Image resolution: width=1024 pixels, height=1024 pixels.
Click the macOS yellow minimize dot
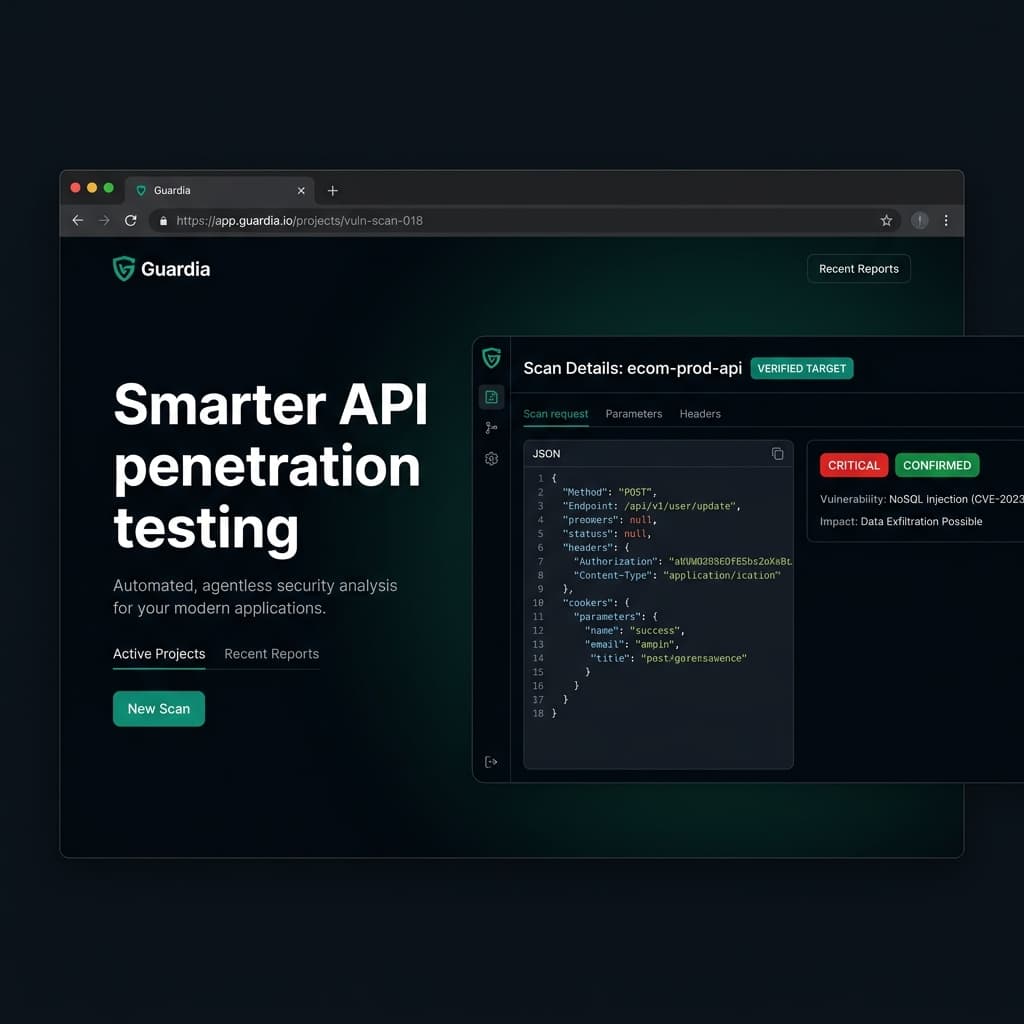(x=92, y=188)
